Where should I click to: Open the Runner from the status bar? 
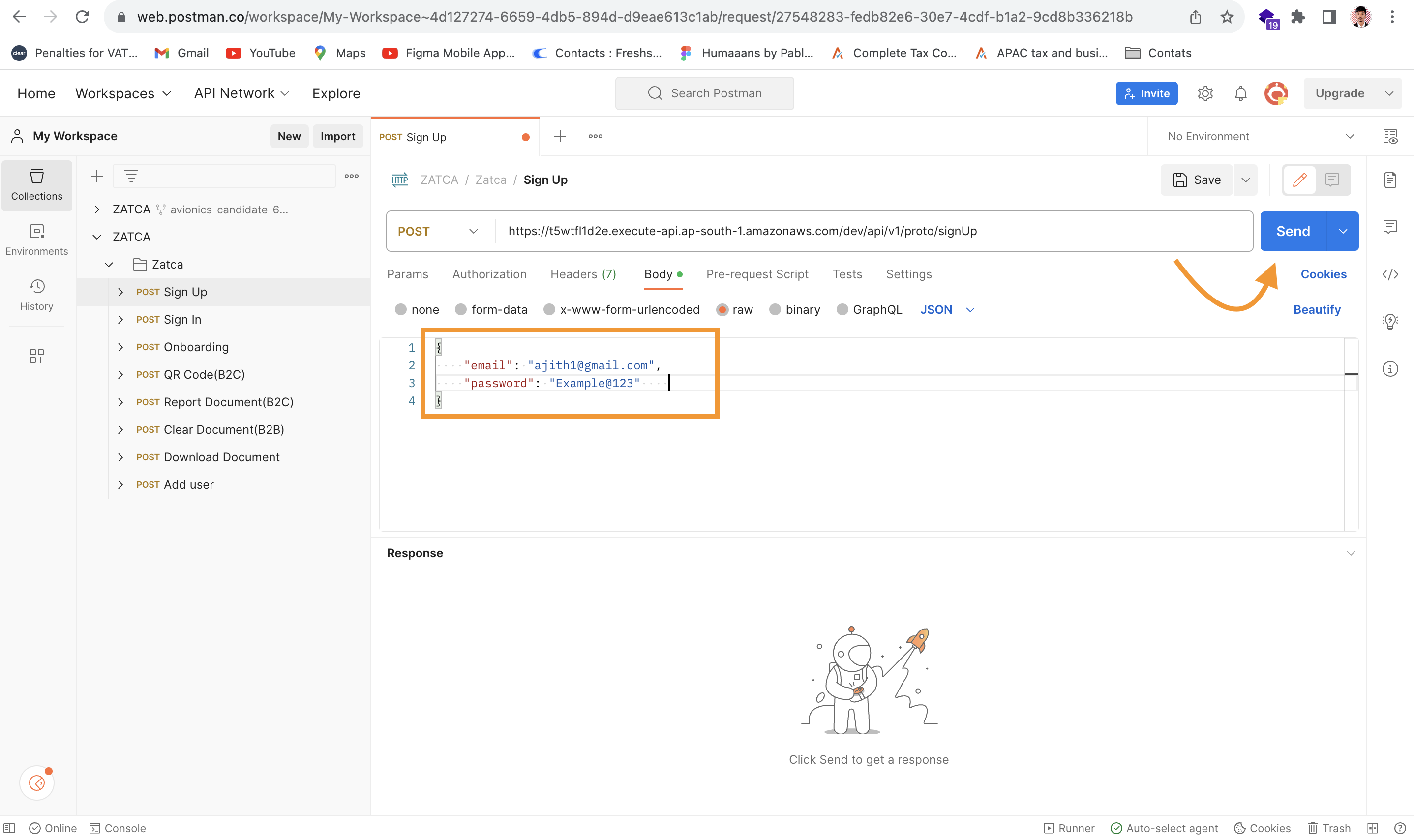point(1069,828)
